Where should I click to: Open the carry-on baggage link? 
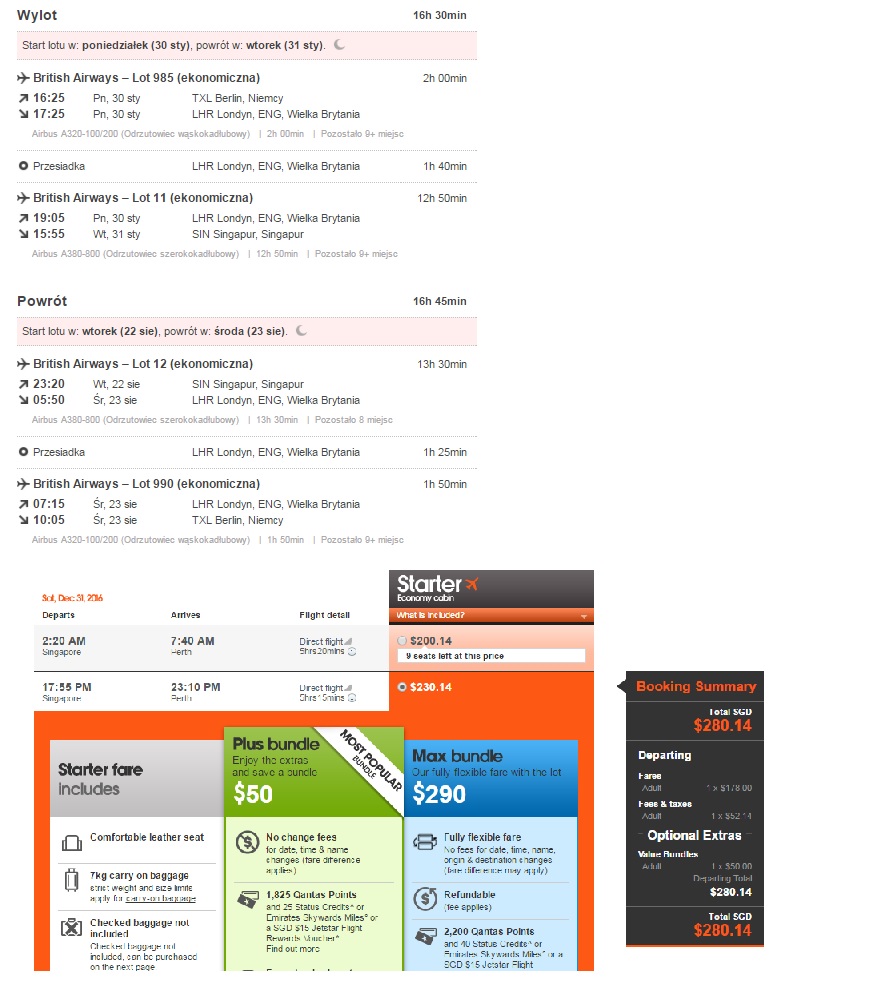point(161,898)
